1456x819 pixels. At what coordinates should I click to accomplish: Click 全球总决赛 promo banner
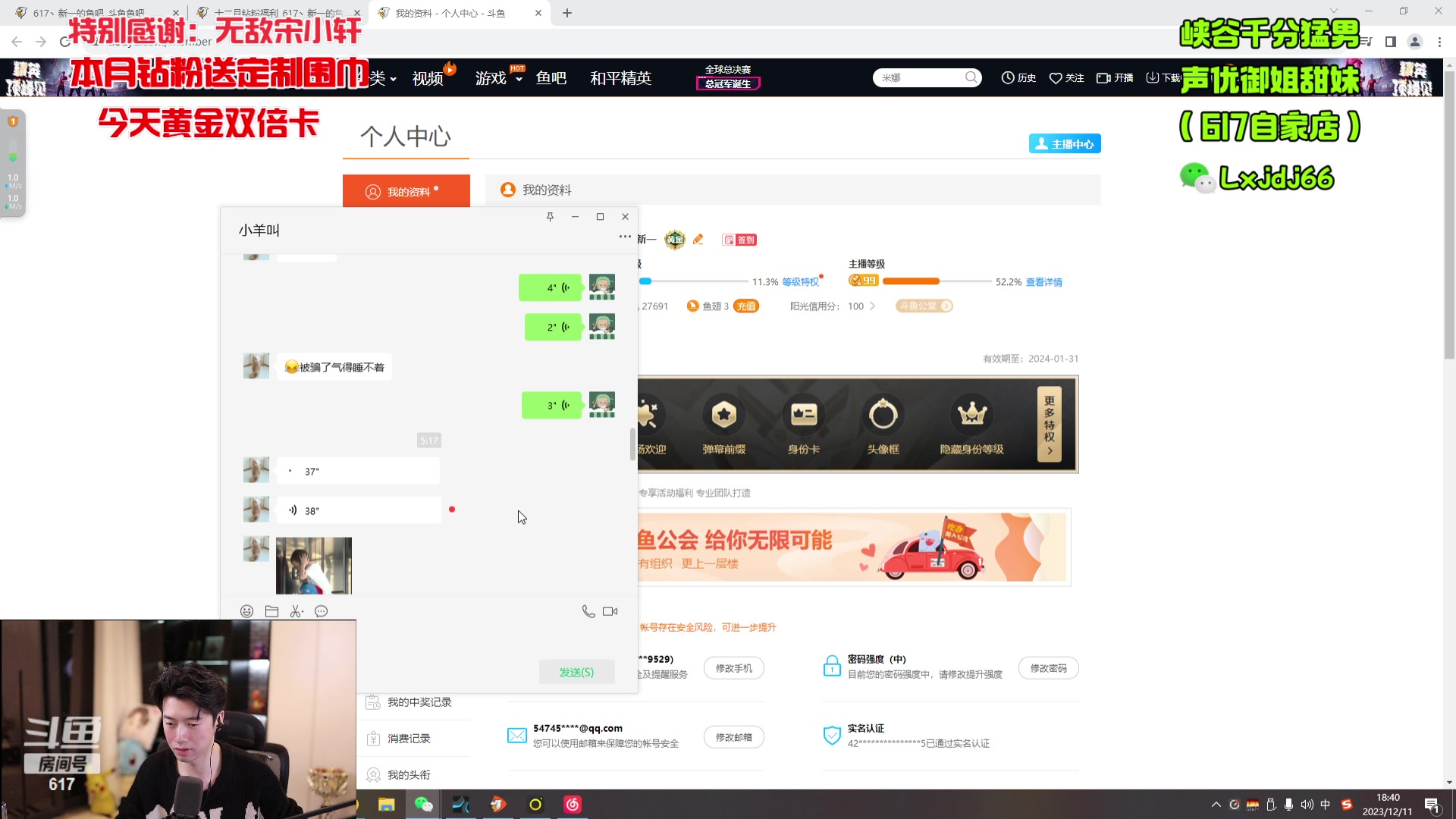(x=728, y=77)
